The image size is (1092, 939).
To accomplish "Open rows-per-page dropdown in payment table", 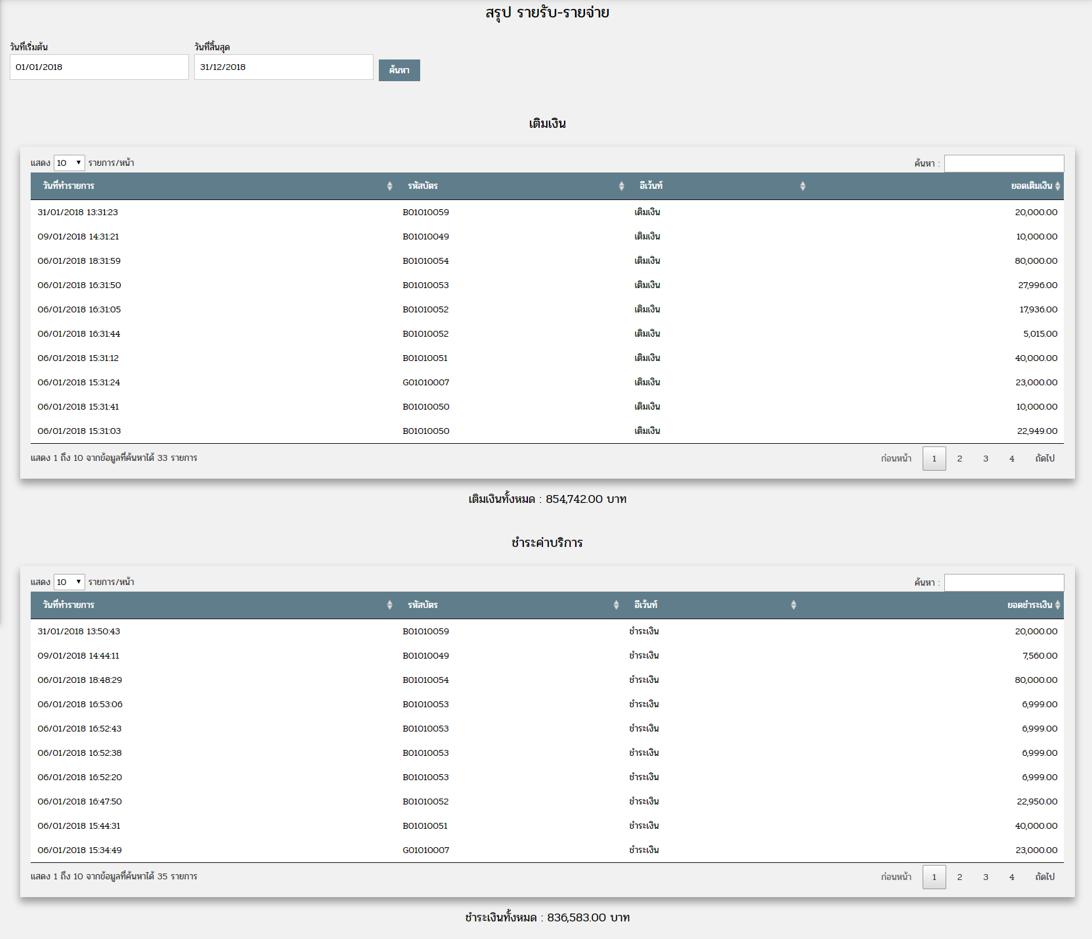I will pyautogui.click(x=69, y=582).
